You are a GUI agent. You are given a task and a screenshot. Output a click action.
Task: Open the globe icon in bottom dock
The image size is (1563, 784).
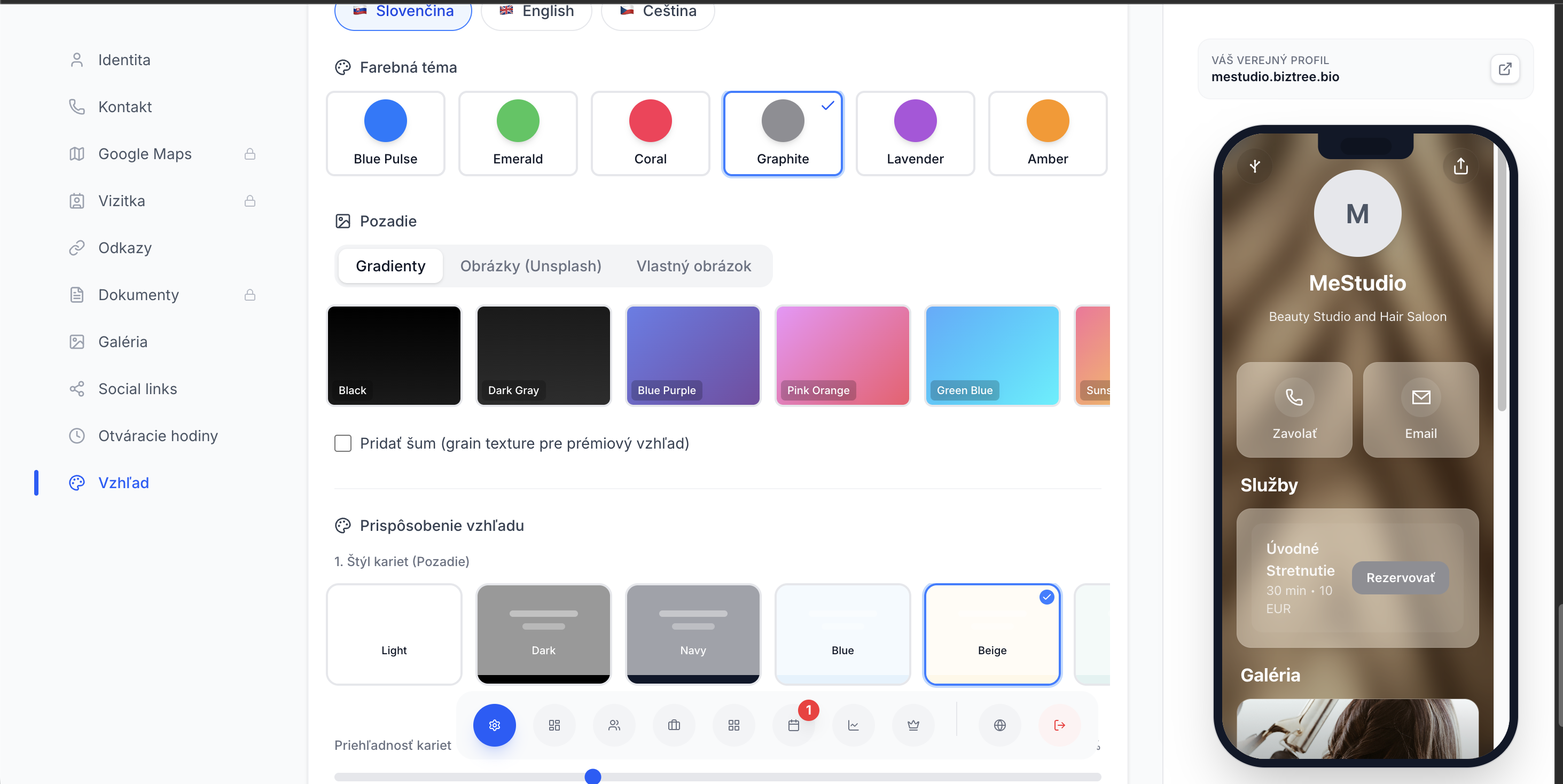(999, 725)
